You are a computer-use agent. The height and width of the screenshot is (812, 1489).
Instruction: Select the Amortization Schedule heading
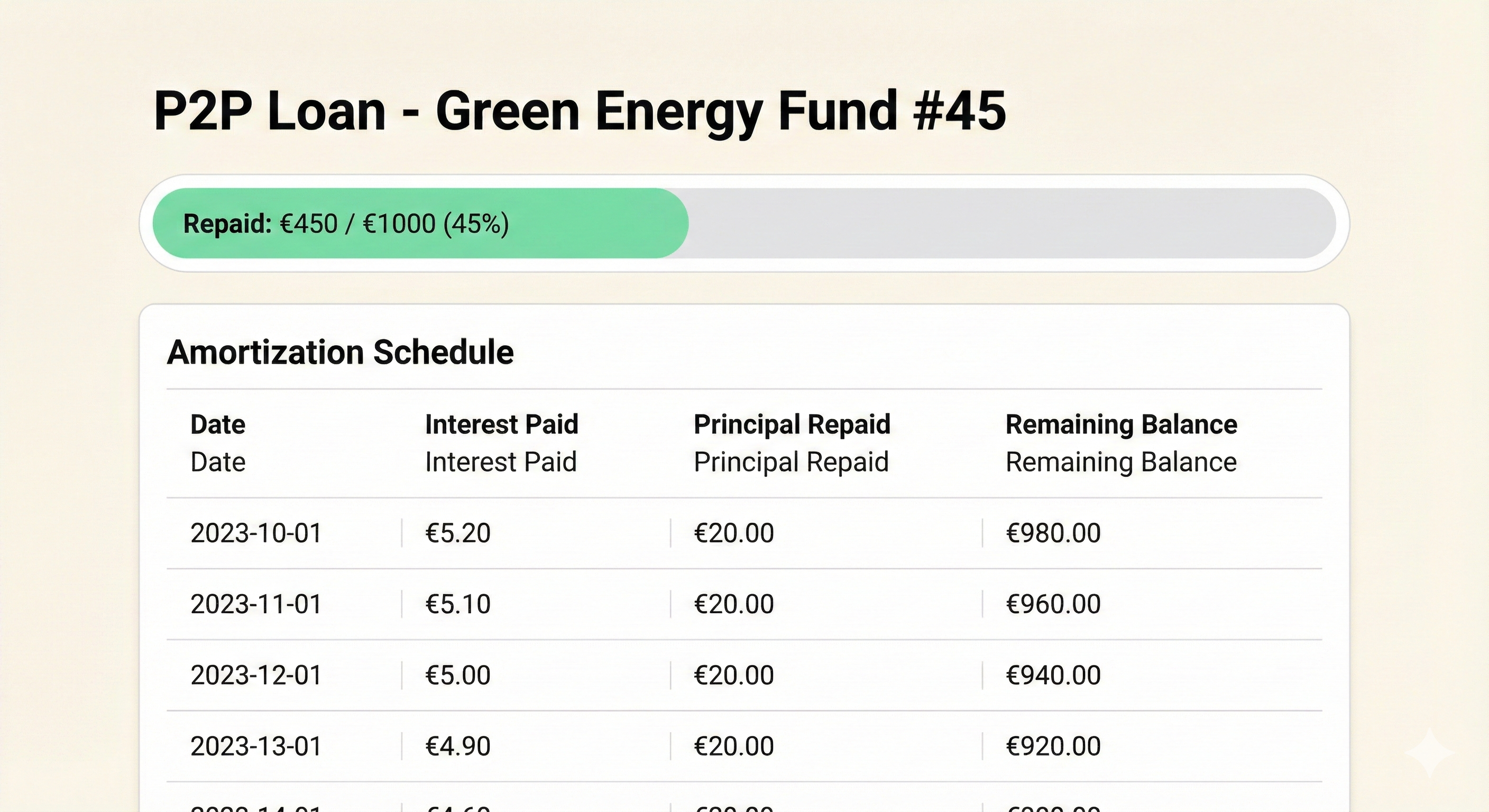(340, 352)
